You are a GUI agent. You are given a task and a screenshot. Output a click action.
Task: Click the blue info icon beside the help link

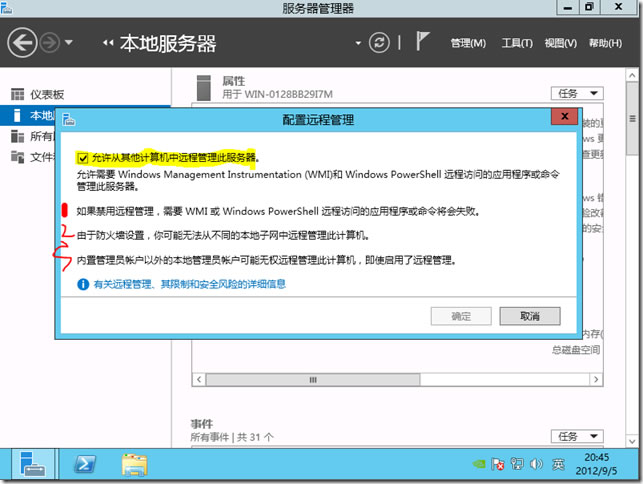point(83,284)
